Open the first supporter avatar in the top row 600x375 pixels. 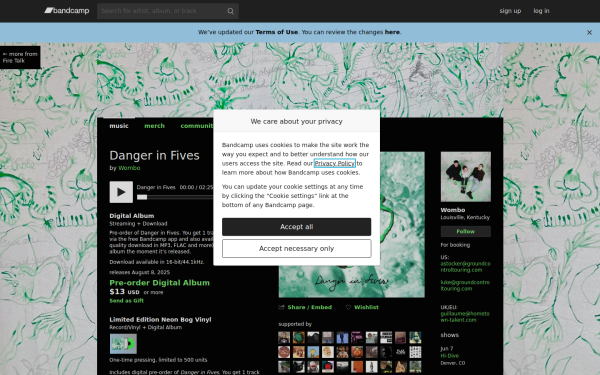(x=284, y=338)
